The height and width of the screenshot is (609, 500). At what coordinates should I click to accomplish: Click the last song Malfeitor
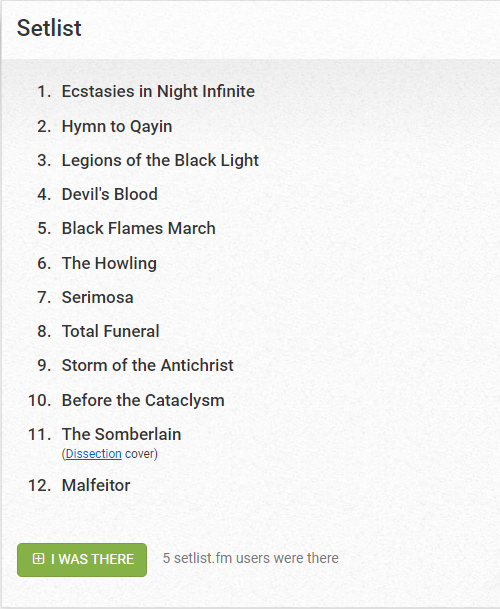click(96, 485)
